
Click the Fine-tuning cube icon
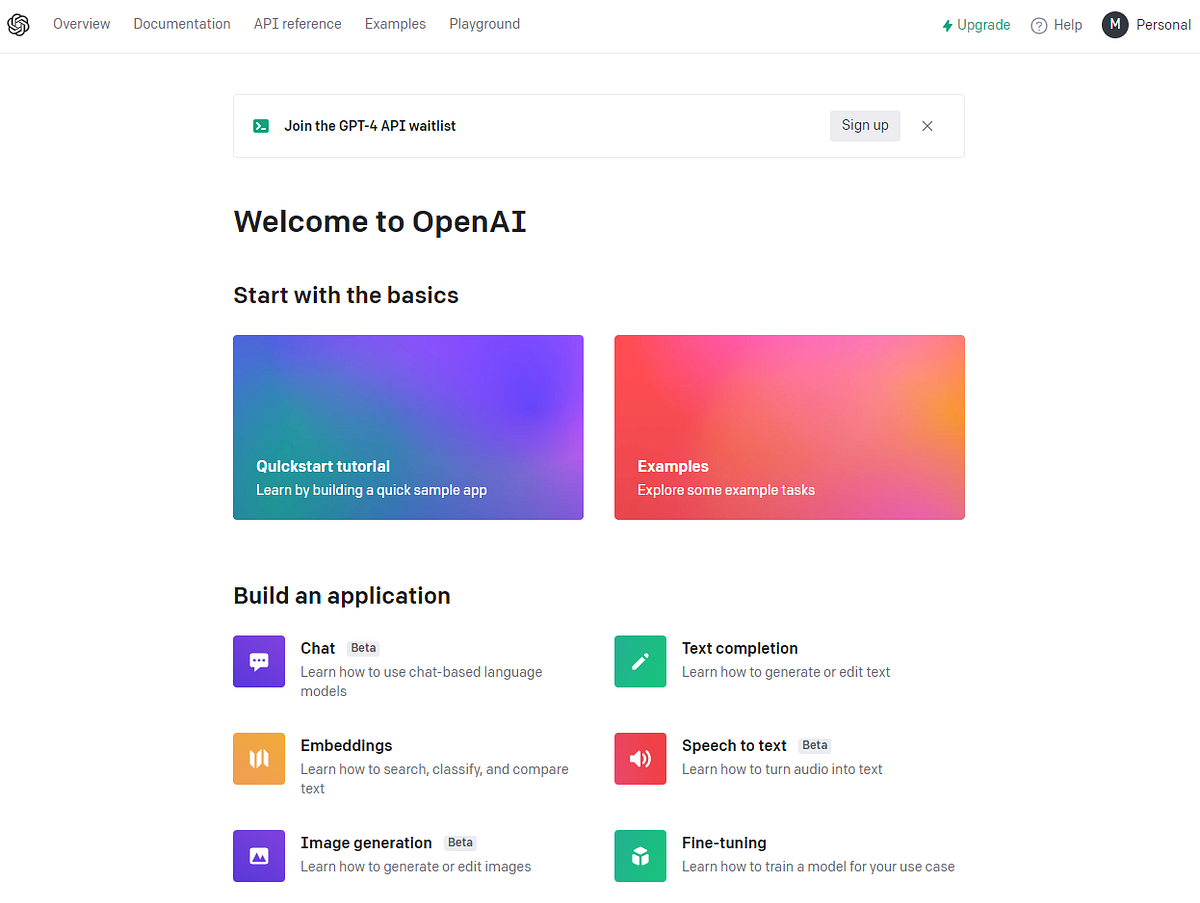[x=640, y=856]
